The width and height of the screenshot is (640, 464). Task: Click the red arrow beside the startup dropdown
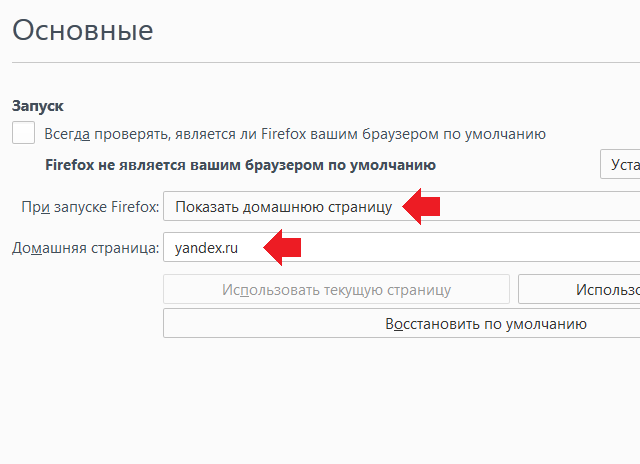click(x=422, y=207)
